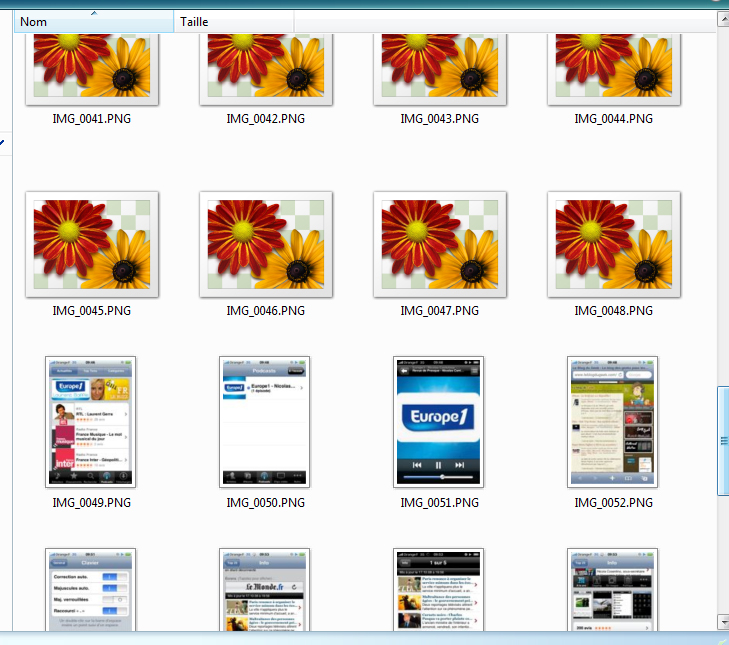Click the IMG_0051.PNG file name label
Image resolution: width=729 pixels, height=645 pixels.
[440, 503]
